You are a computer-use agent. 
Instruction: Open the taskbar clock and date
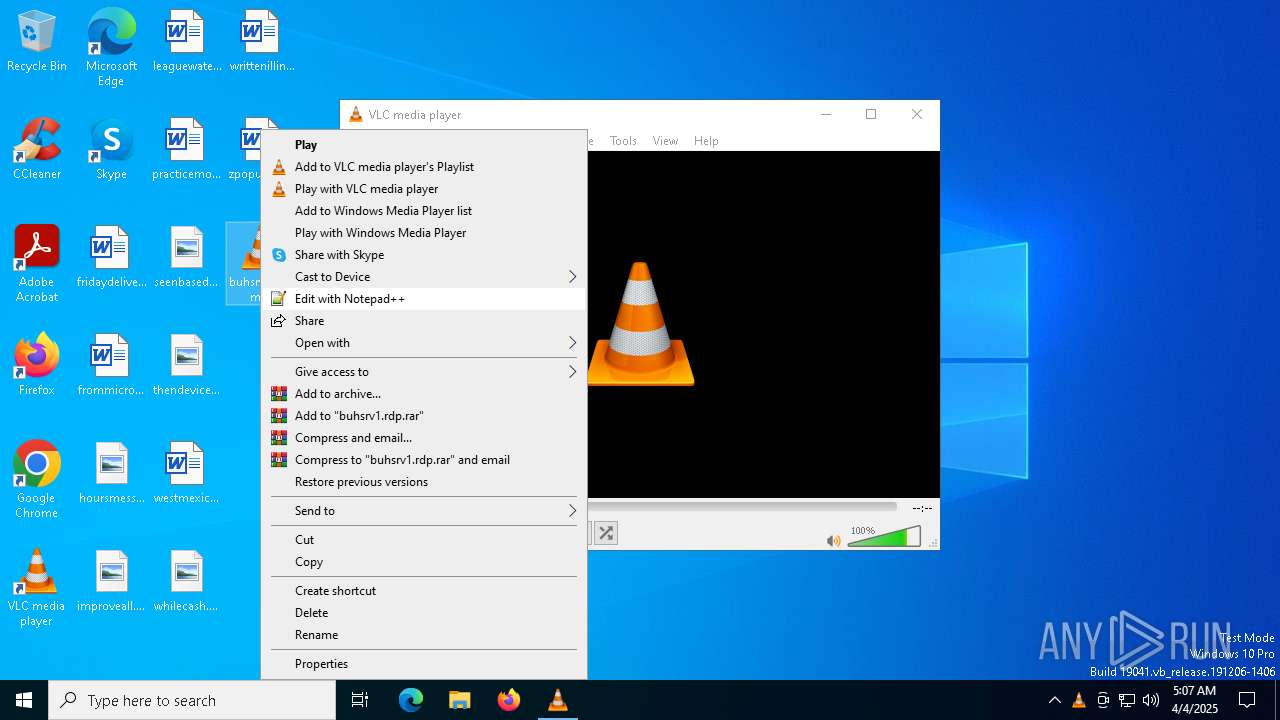pyautogui.click(x=1194, y=700)
